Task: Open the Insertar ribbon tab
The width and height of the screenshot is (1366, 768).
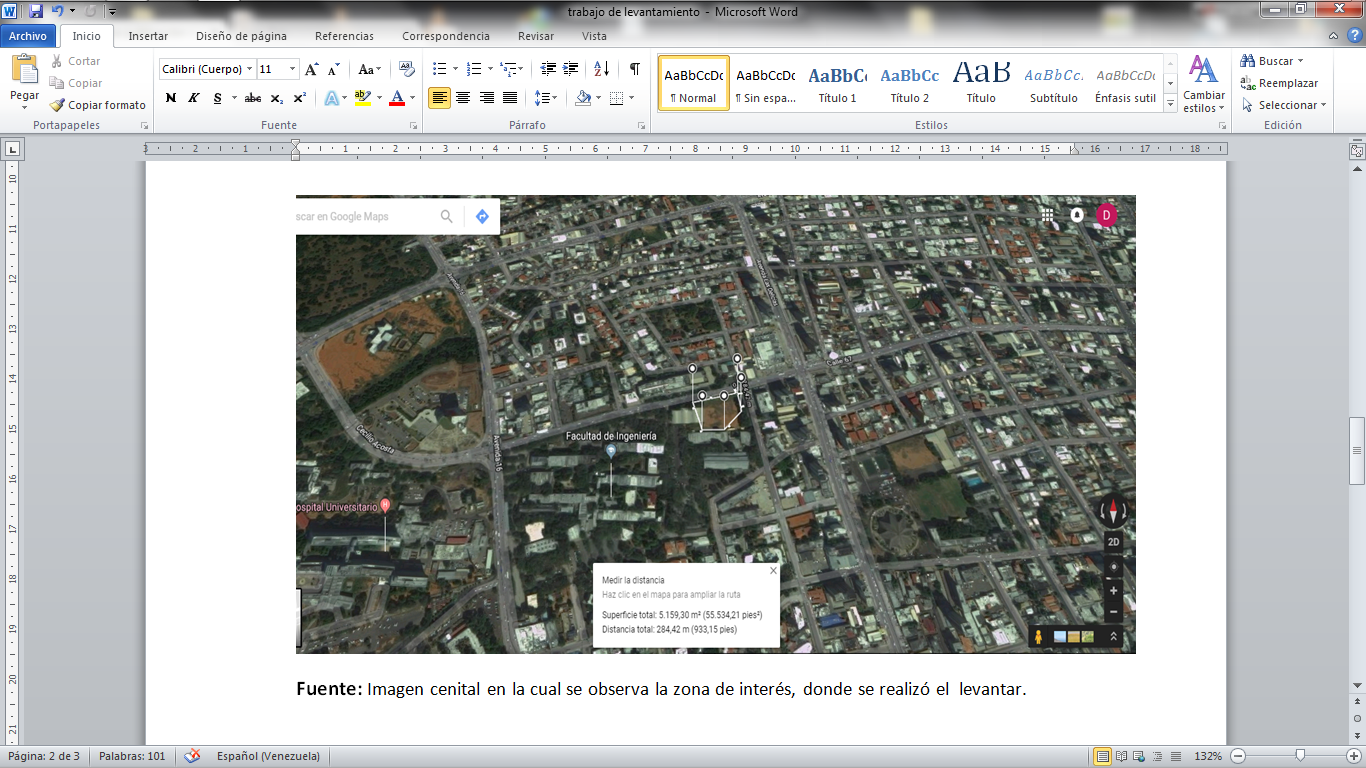Action: [148, 36]
